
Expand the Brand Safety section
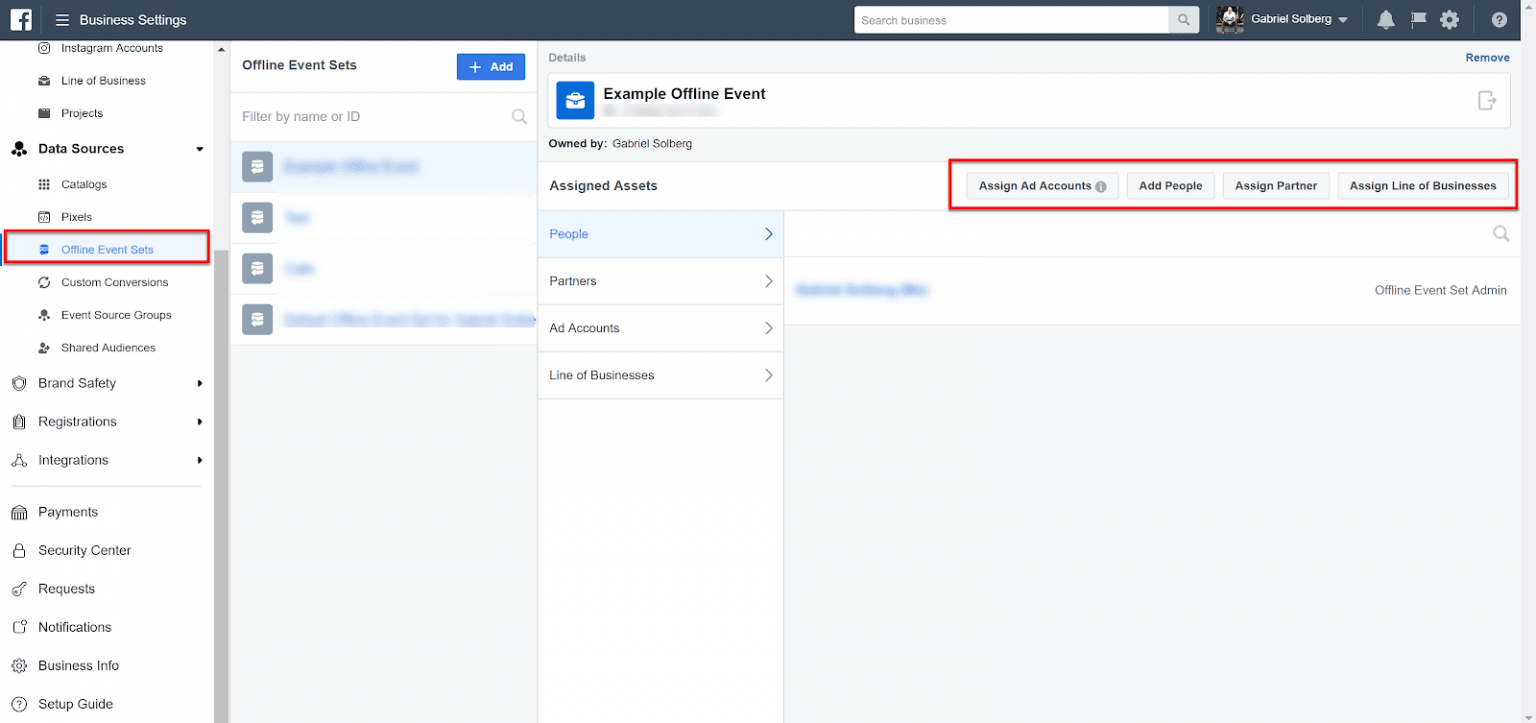tap(199, 383)
